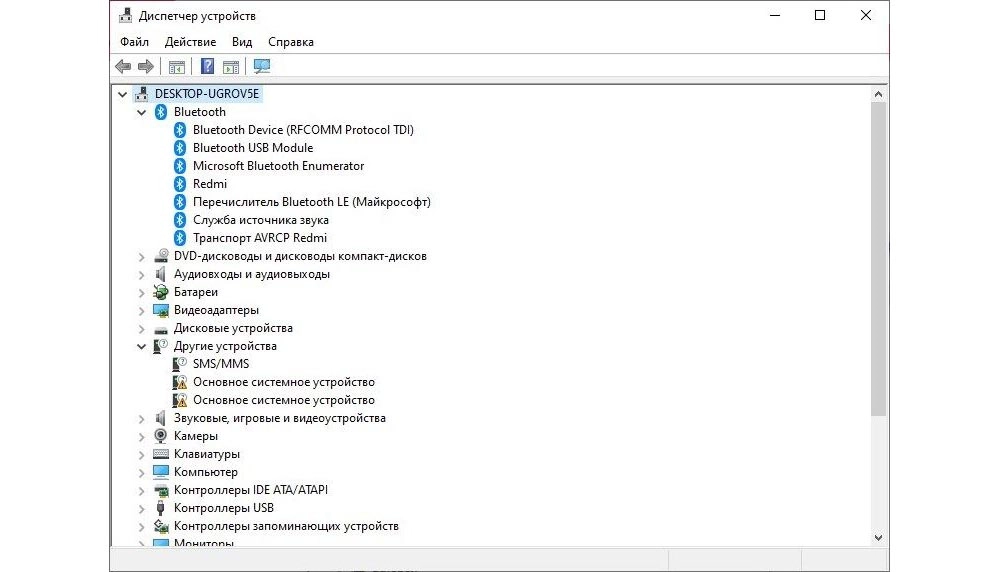
Task: Select the SMS/MMS device entry
Action: pos(221,364)
